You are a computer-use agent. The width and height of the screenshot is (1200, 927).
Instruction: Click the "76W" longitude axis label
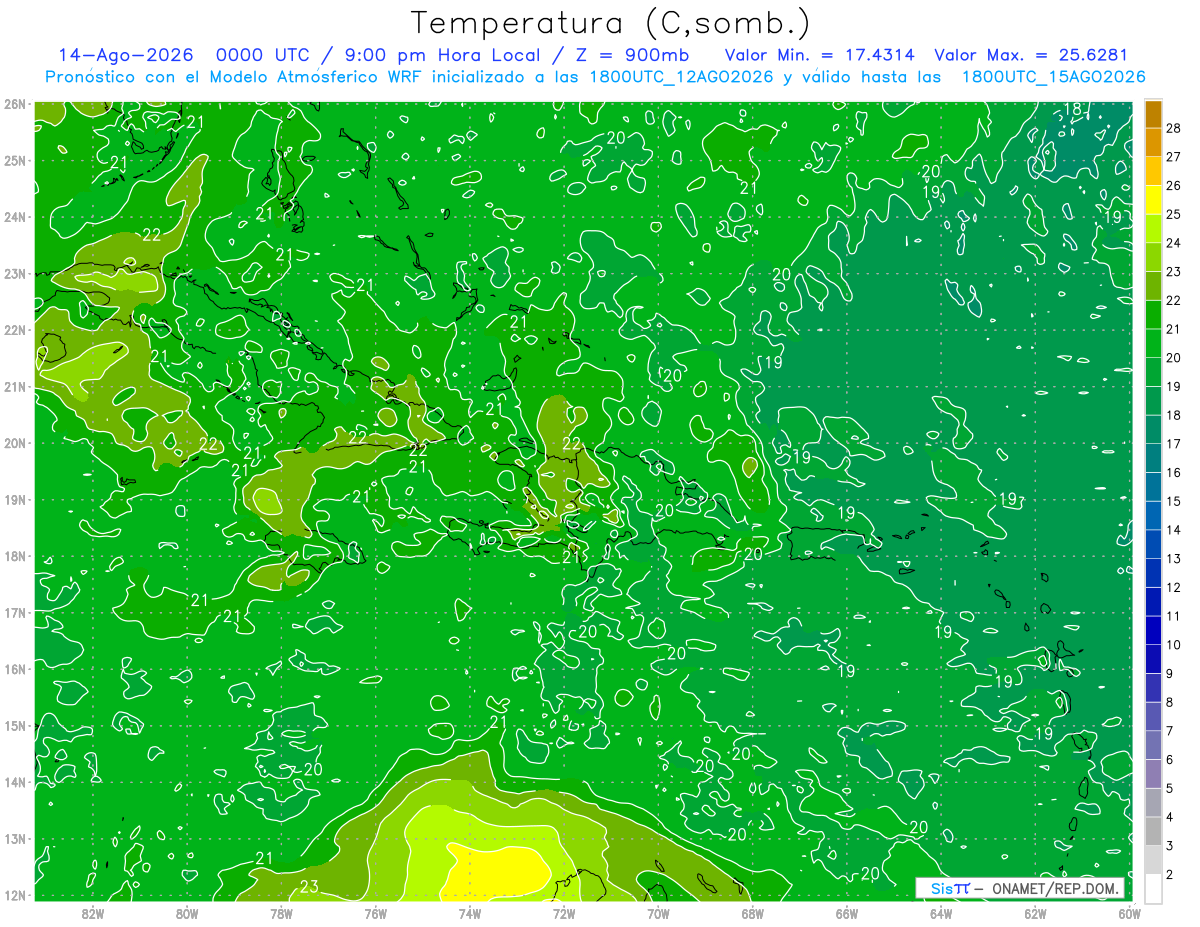click(x=375, y=913)
